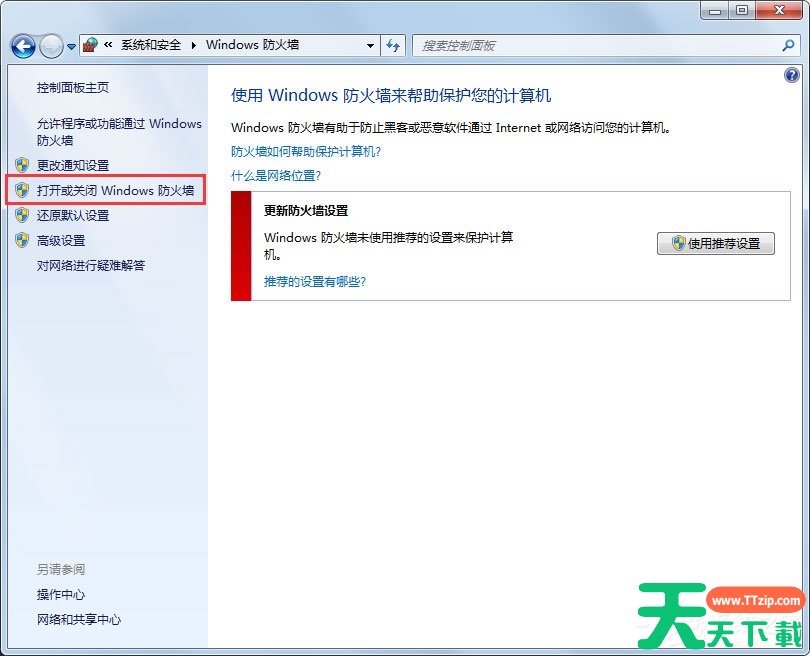The image size is (810, 656).
Task: Click the Back navigation arrow button
Action: [x=23, y=46]
